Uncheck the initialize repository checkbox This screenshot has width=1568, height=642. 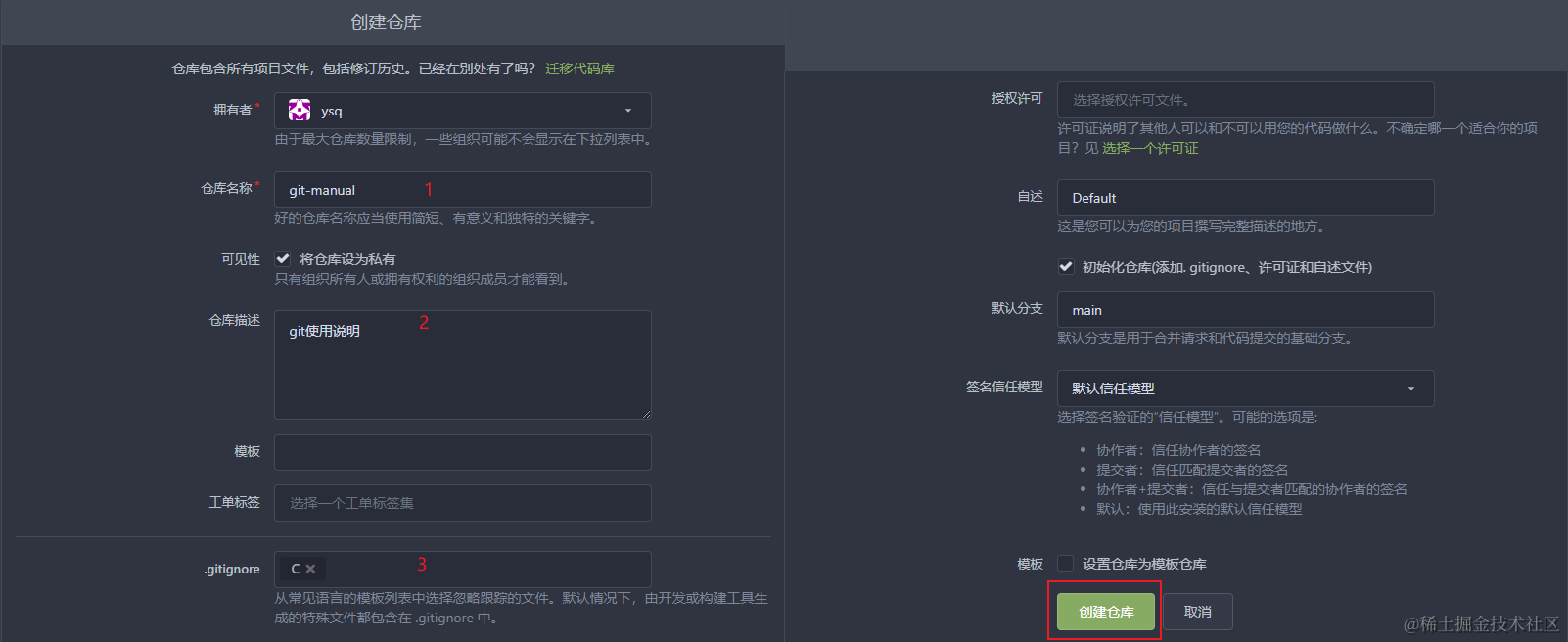pos(1066,266)
